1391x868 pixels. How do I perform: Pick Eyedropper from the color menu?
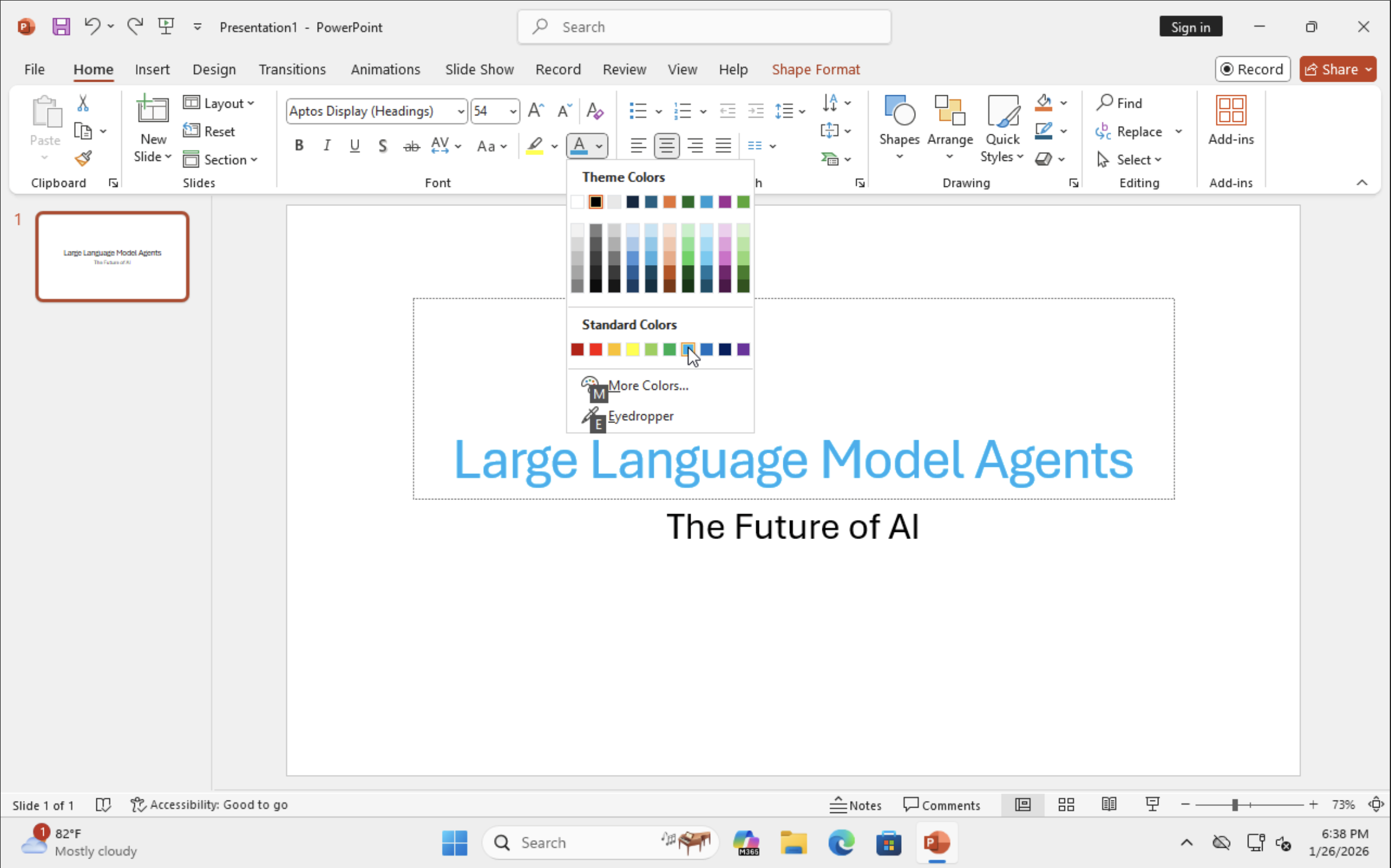640,416
